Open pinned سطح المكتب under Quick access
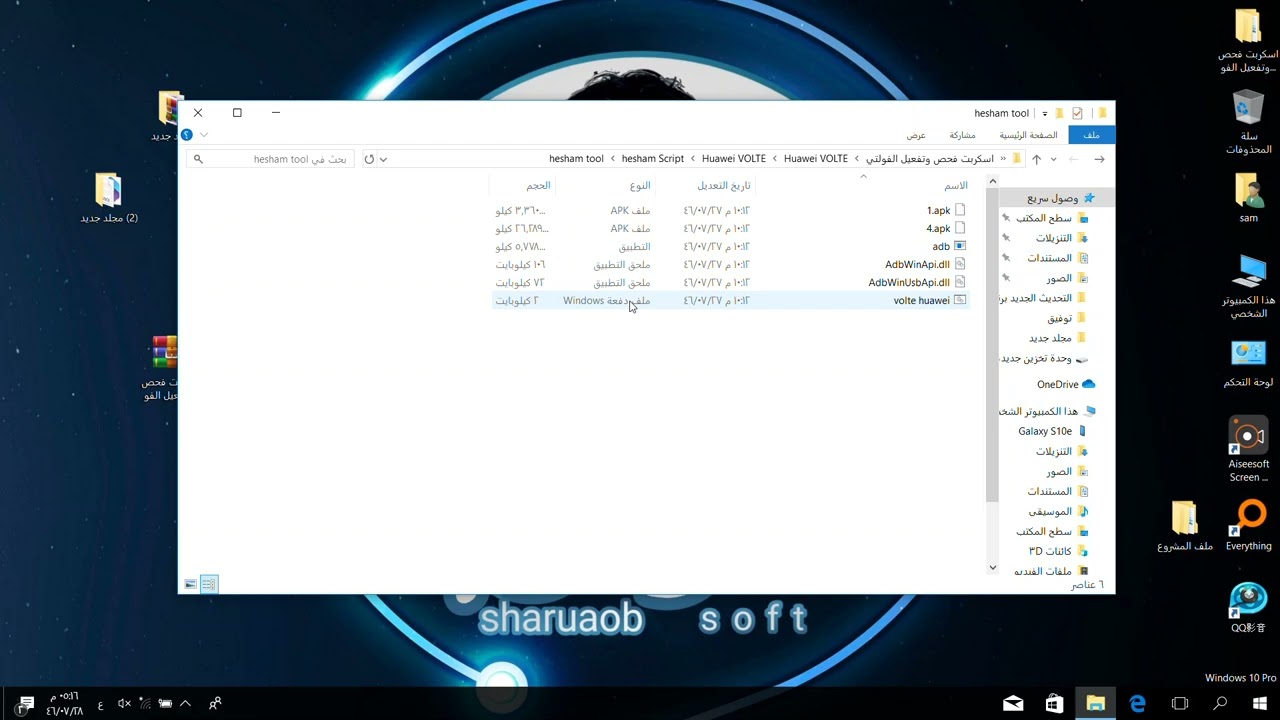This screenshot has width=1280, height=720. point(1052,218)
